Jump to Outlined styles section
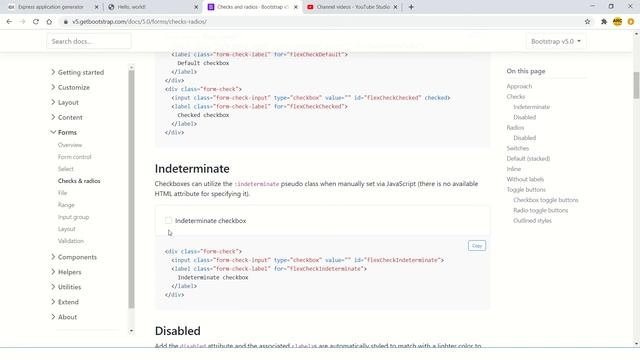 532,221
